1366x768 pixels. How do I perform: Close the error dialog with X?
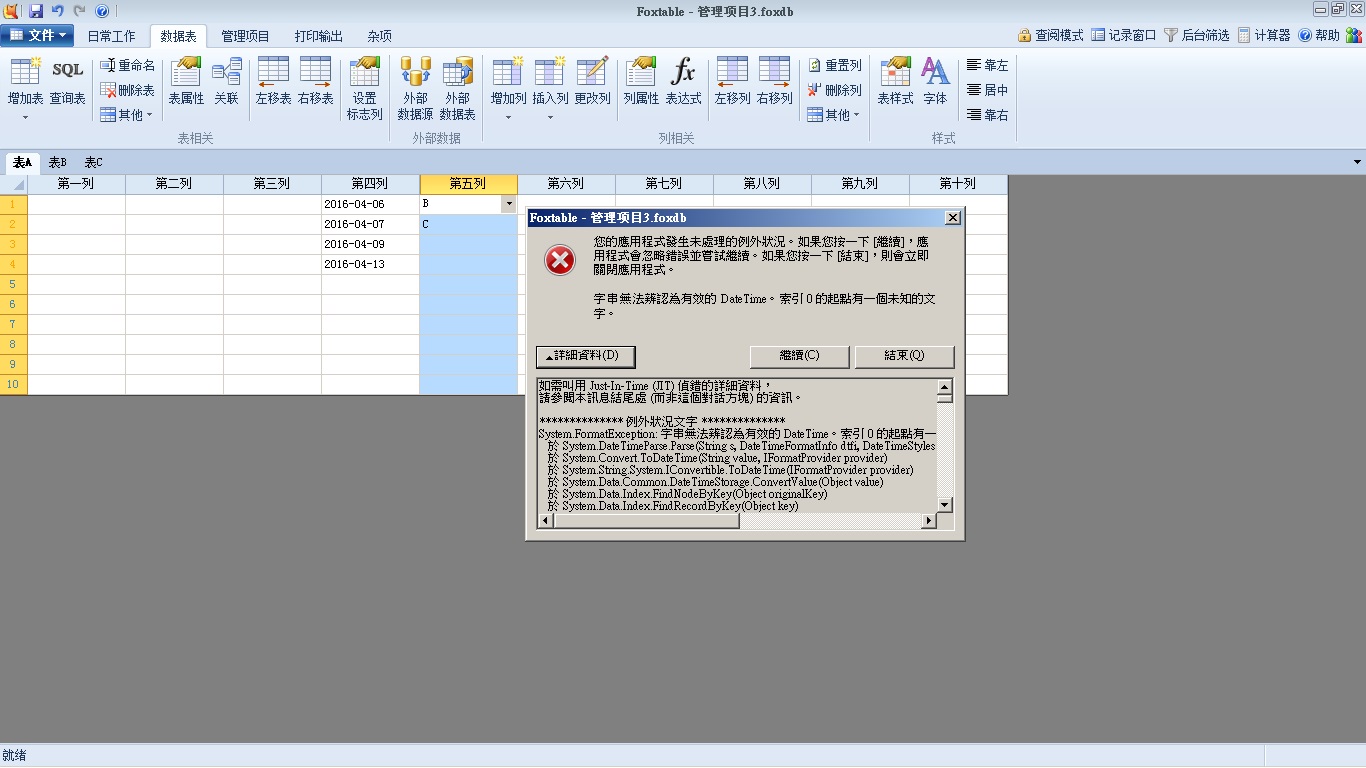(x=953, y=217)
